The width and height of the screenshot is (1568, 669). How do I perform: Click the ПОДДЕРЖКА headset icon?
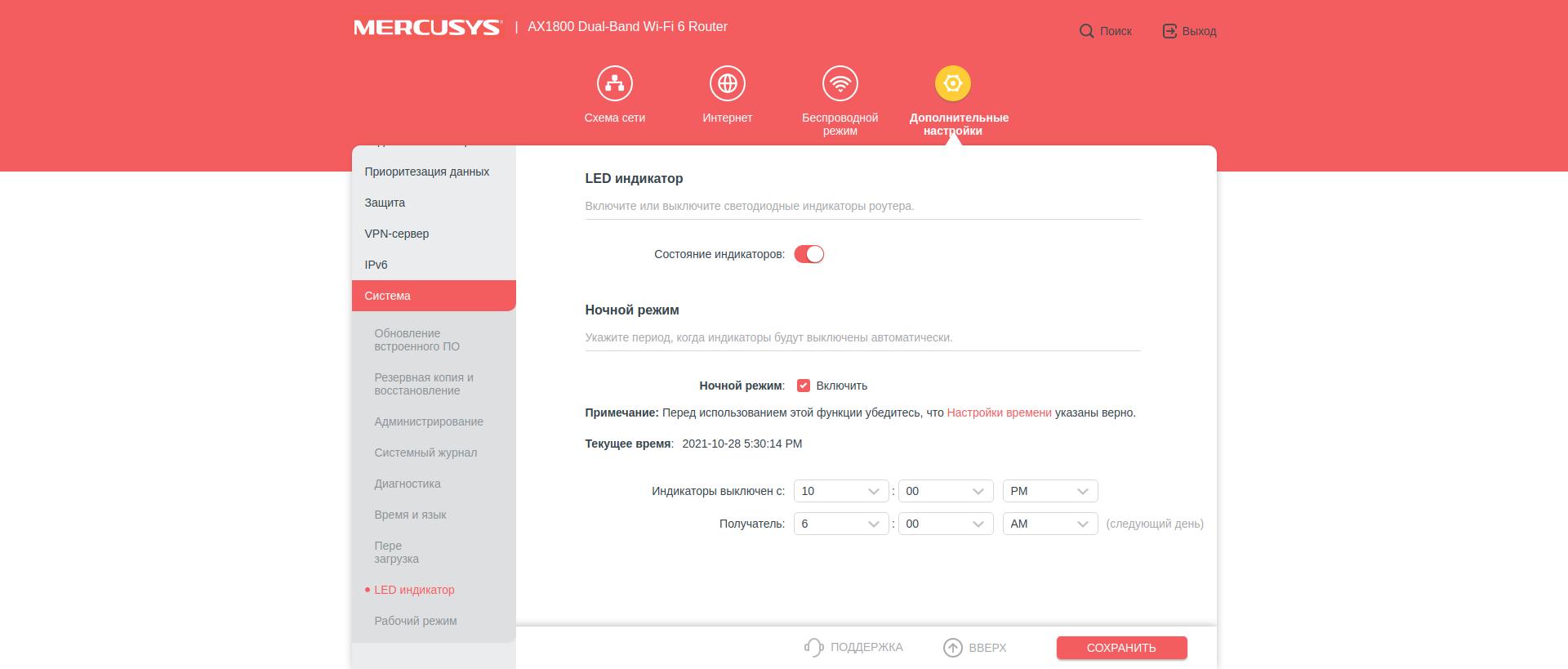[x=813, y=647]
